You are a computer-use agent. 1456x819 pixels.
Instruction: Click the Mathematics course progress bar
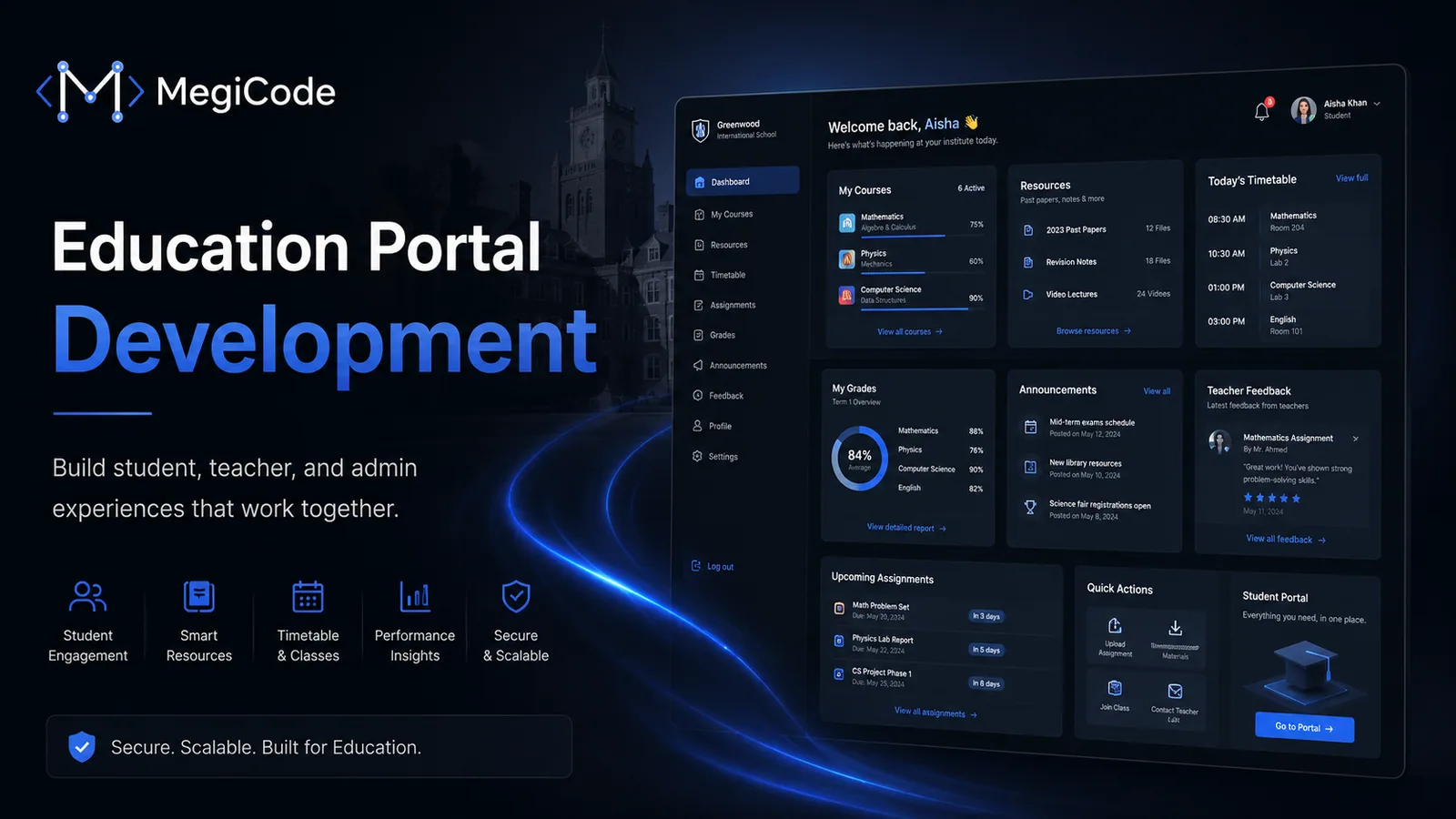[x=922, y=236]
